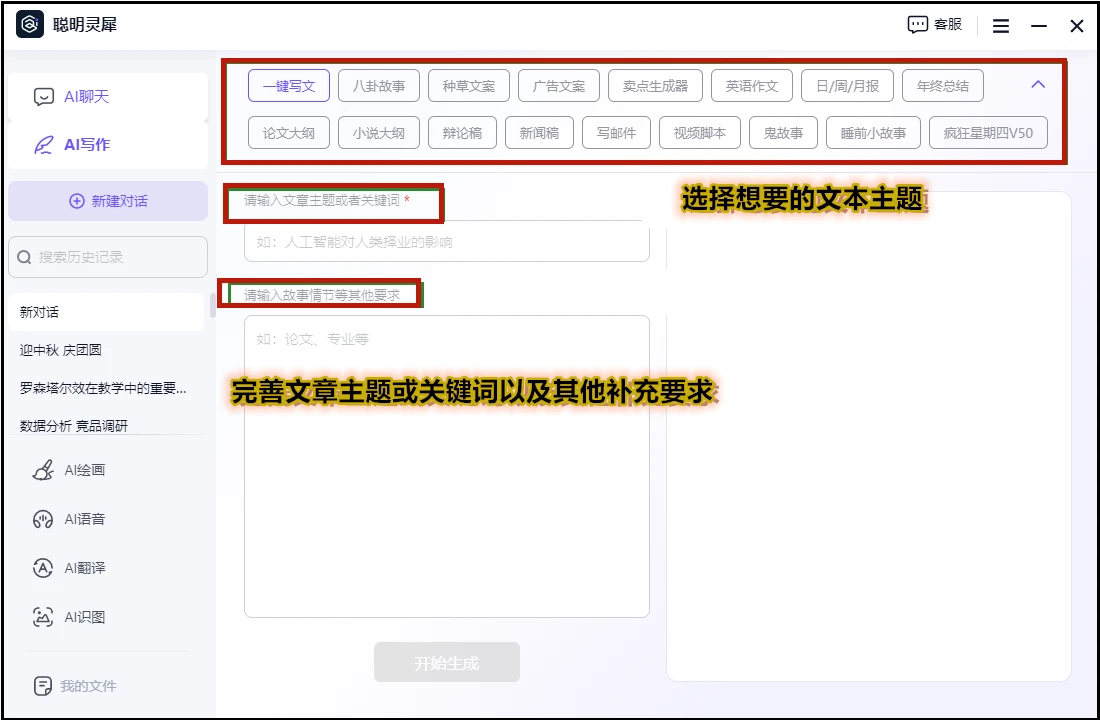Viewport: 1100px width, 720px height.
Task: Minimize the 聪明灵犀 window
Action: (x=1039, y=26)
